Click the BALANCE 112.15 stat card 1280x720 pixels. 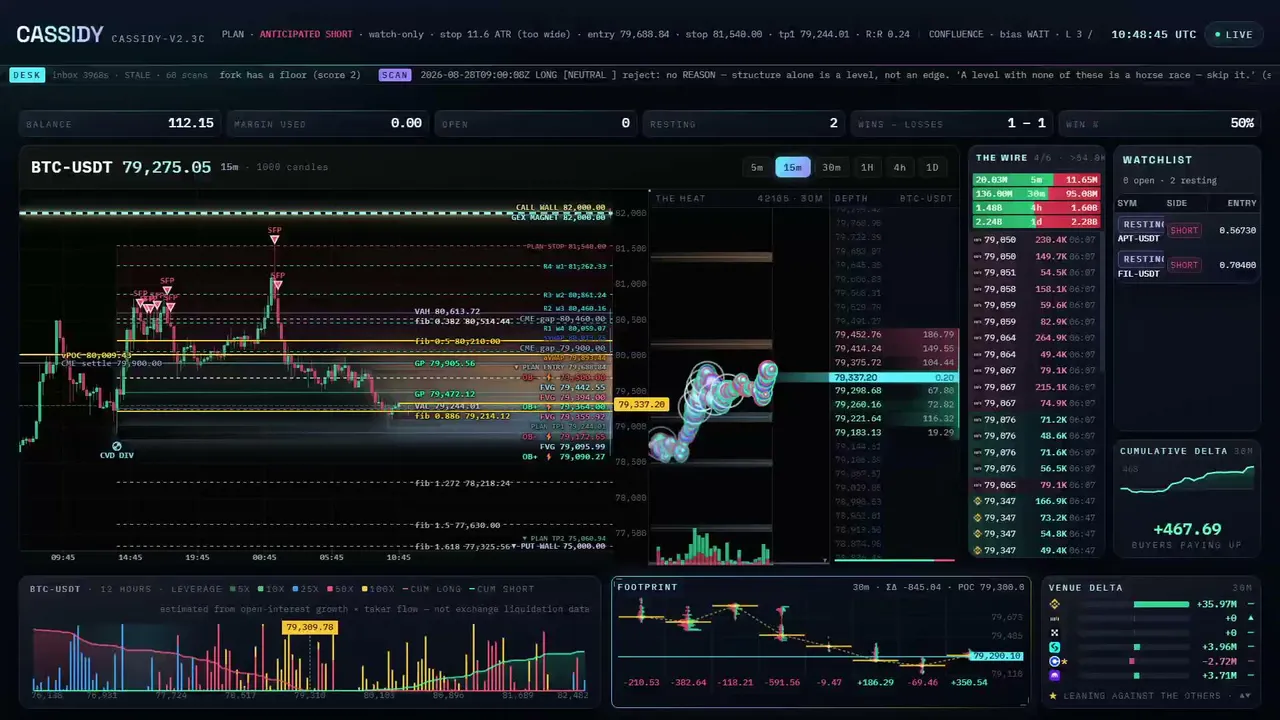tap(121, 123)
